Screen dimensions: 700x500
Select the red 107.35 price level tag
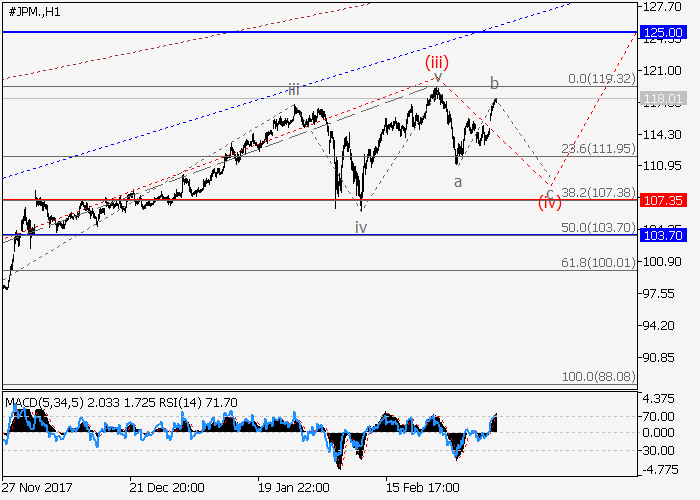coord(662,200)
